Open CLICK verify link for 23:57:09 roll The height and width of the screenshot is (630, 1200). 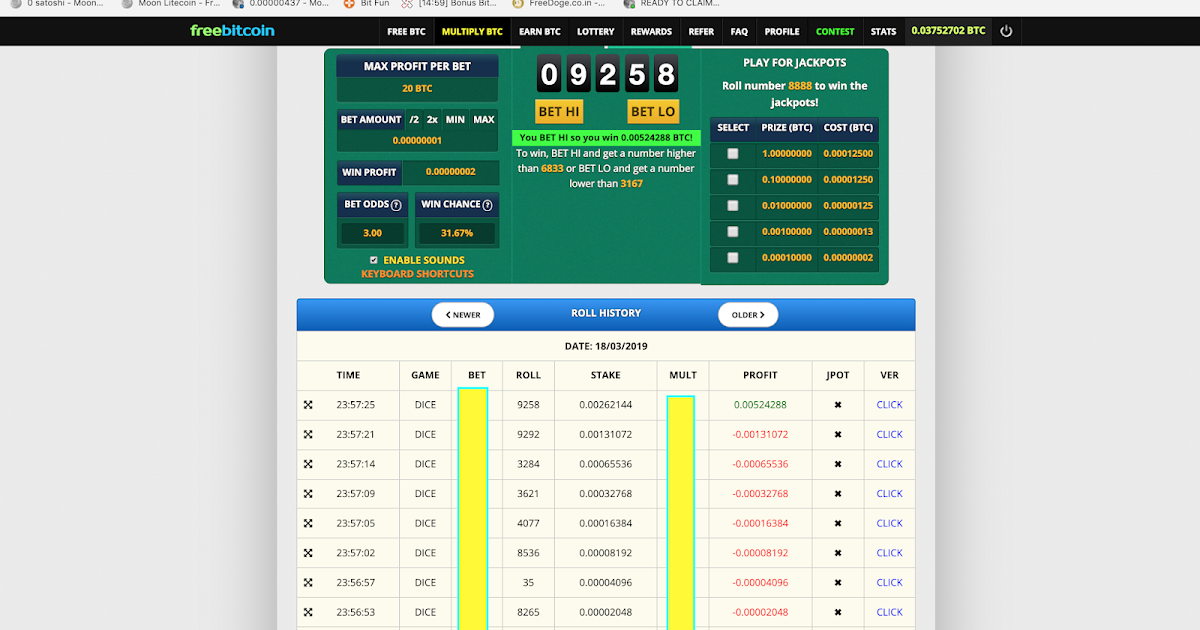(889, 494)
